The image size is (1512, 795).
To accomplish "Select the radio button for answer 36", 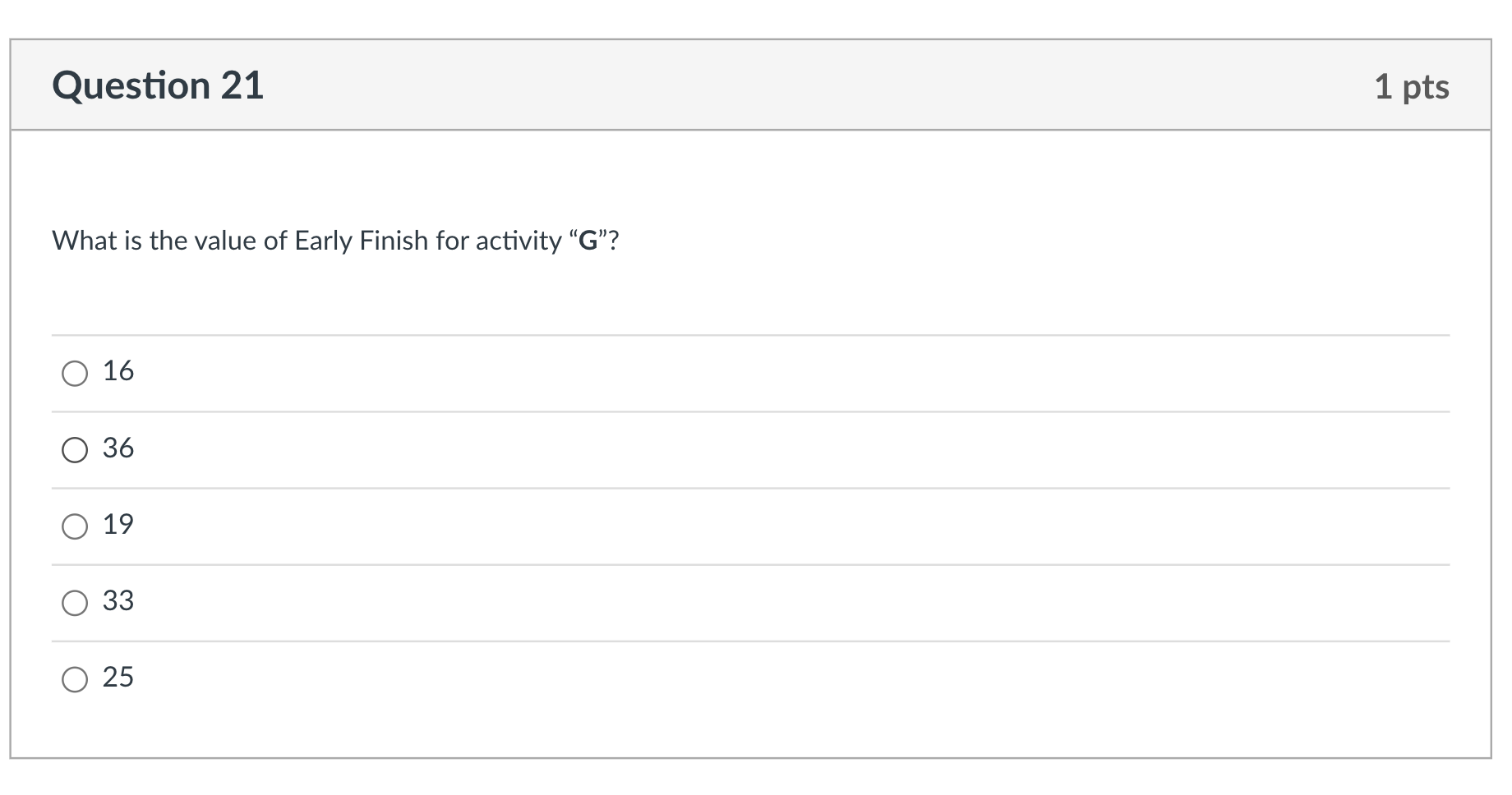I will (76, 449).
